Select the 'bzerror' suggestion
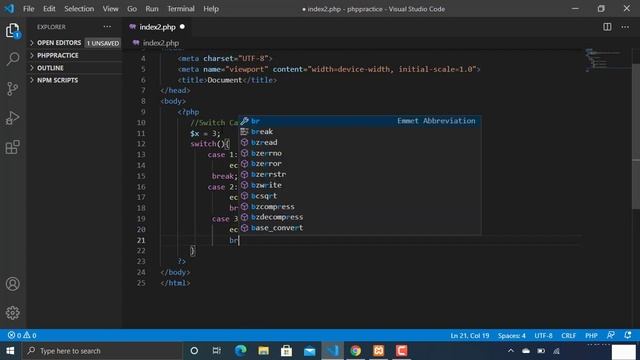Viewport: 640px width, 360px height. [x=360, y=164]
